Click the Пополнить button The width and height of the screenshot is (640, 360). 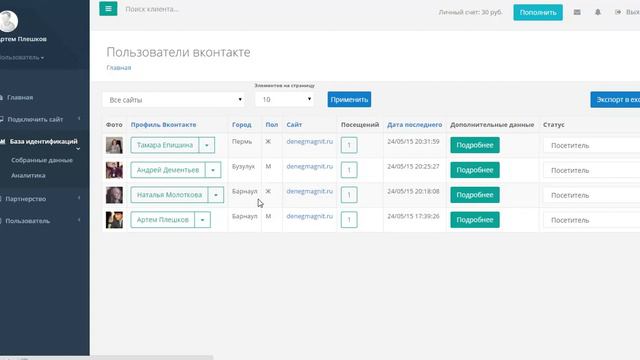pyautogui.click(x=538, y=12)
